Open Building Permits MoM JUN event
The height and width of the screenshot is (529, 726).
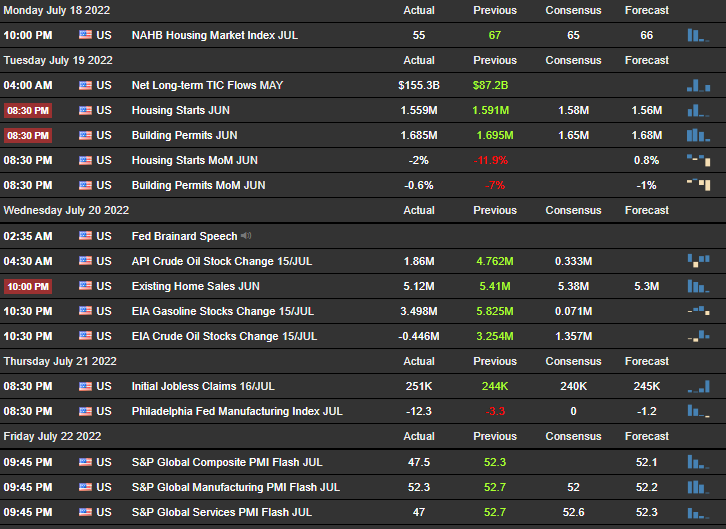click(199, 185)
